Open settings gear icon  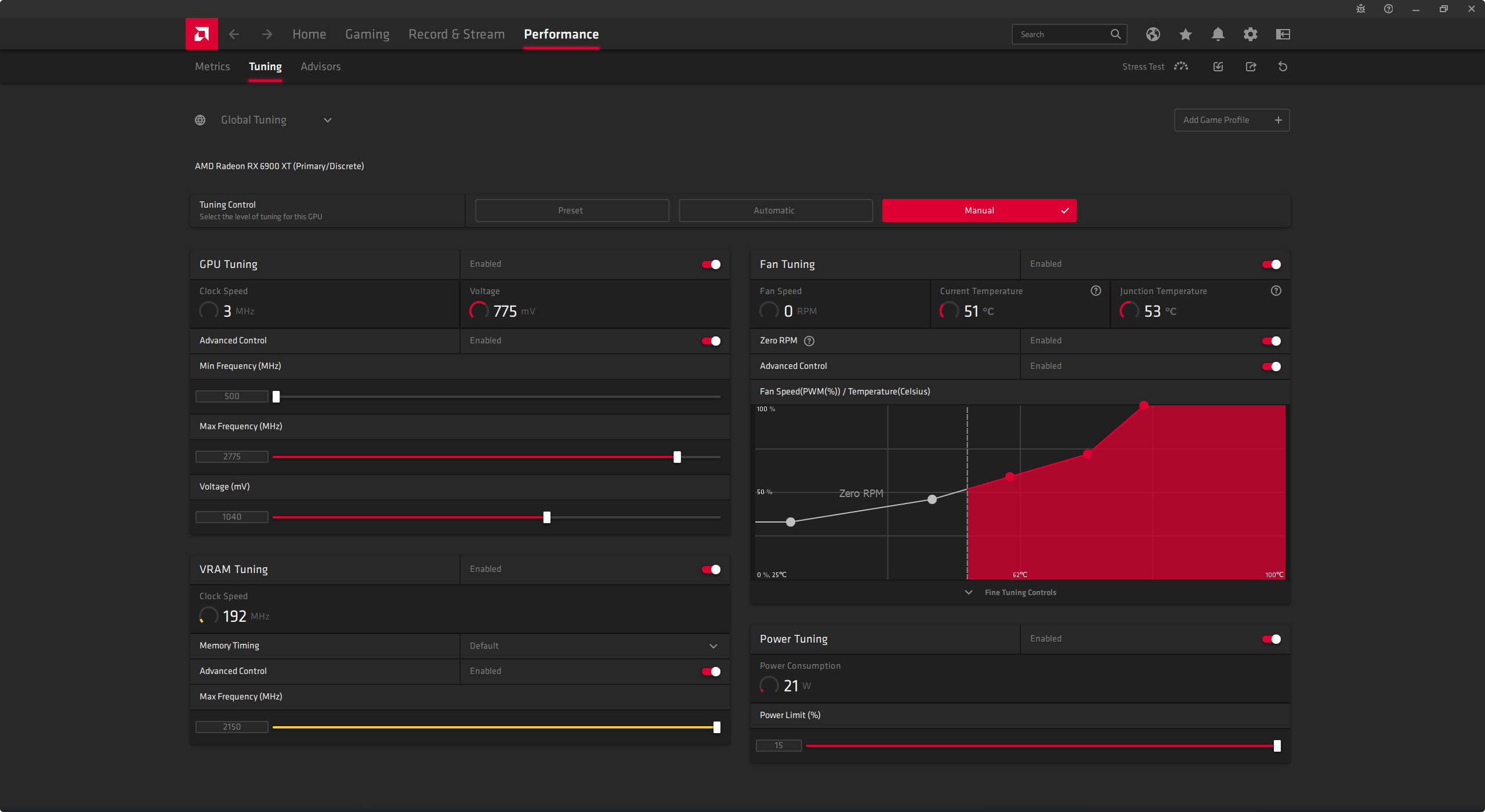[x=1250, y=34]
